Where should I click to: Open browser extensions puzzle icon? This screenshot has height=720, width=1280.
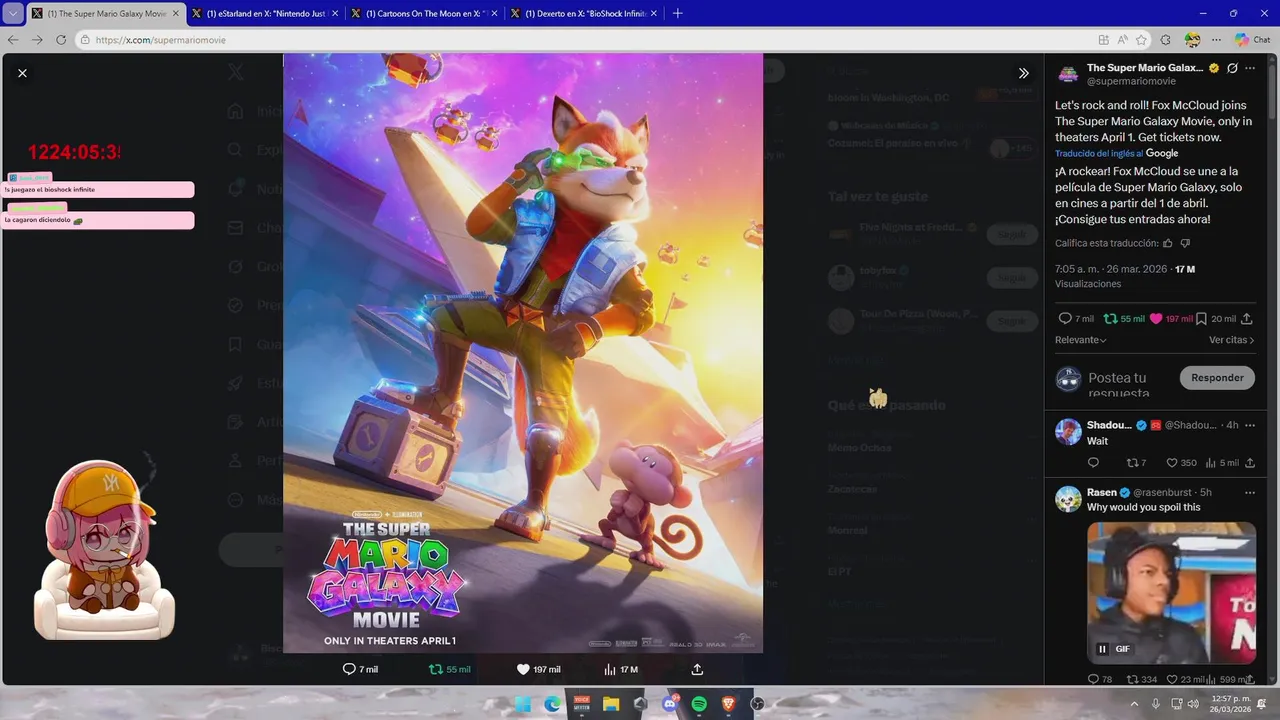pos(1165,40)
